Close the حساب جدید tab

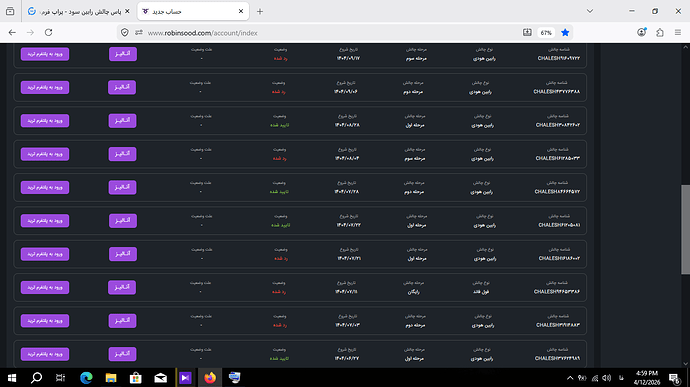pos(241,11)
